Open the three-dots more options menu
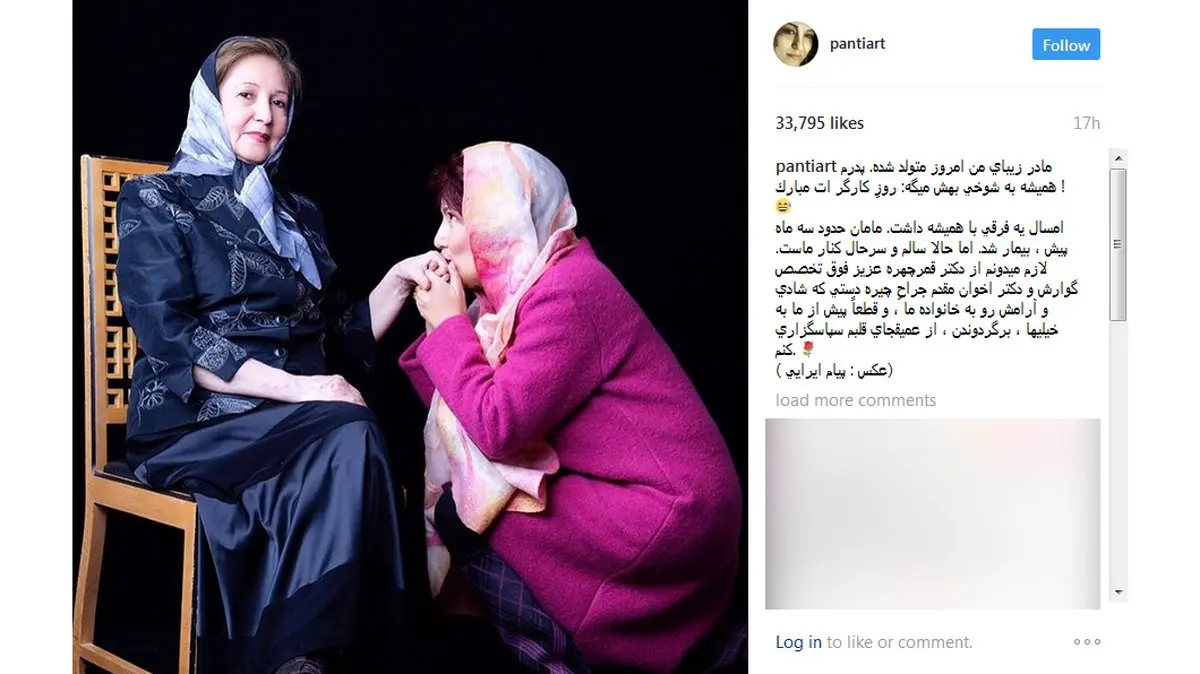The image size is (1200, 674). [x=1087, y=642]
